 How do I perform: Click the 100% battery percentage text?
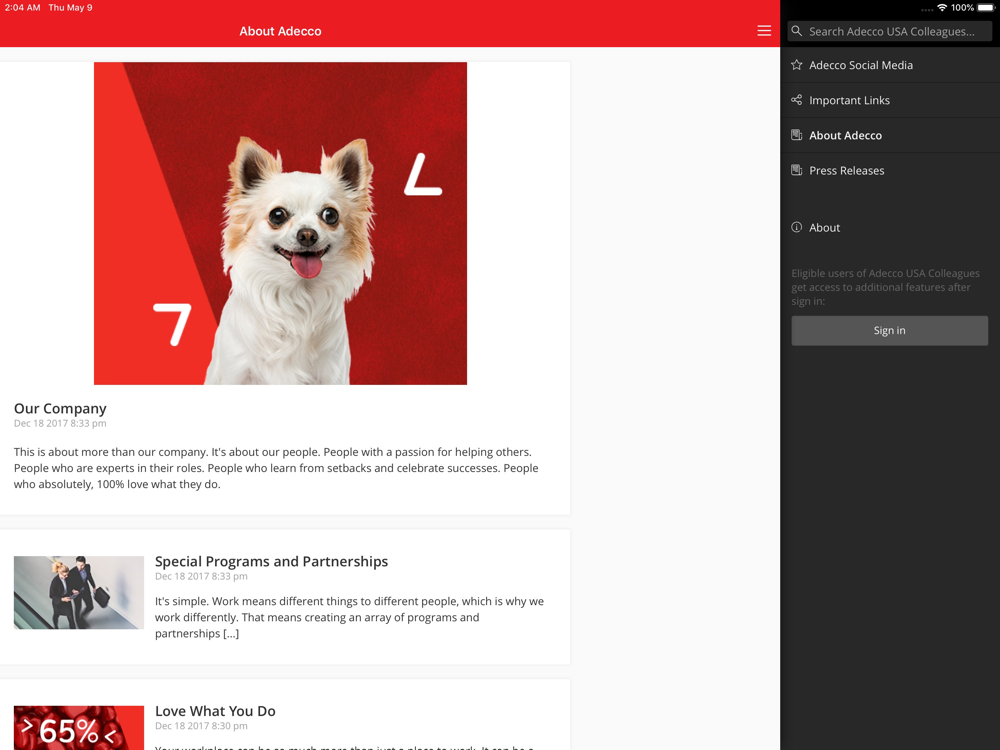tap(962, 8)
